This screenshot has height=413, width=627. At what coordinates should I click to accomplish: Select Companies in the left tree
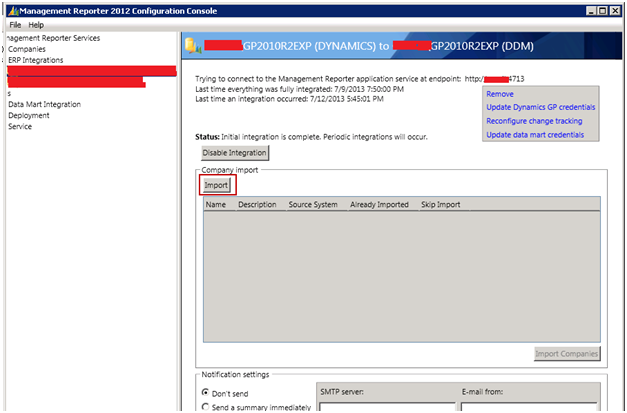point(27,49)
